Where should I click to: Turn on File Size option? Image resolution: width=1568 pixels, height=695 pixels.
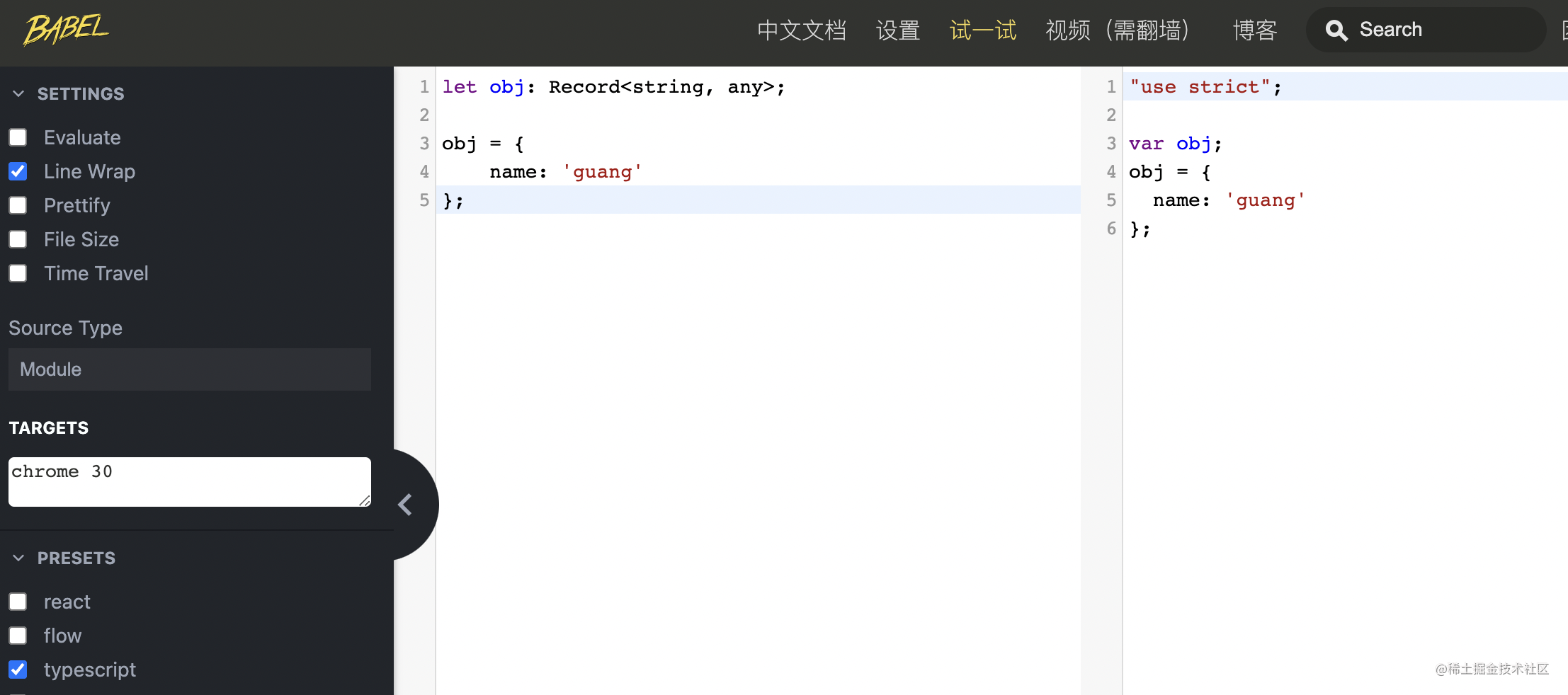click(x=18, y=239)
